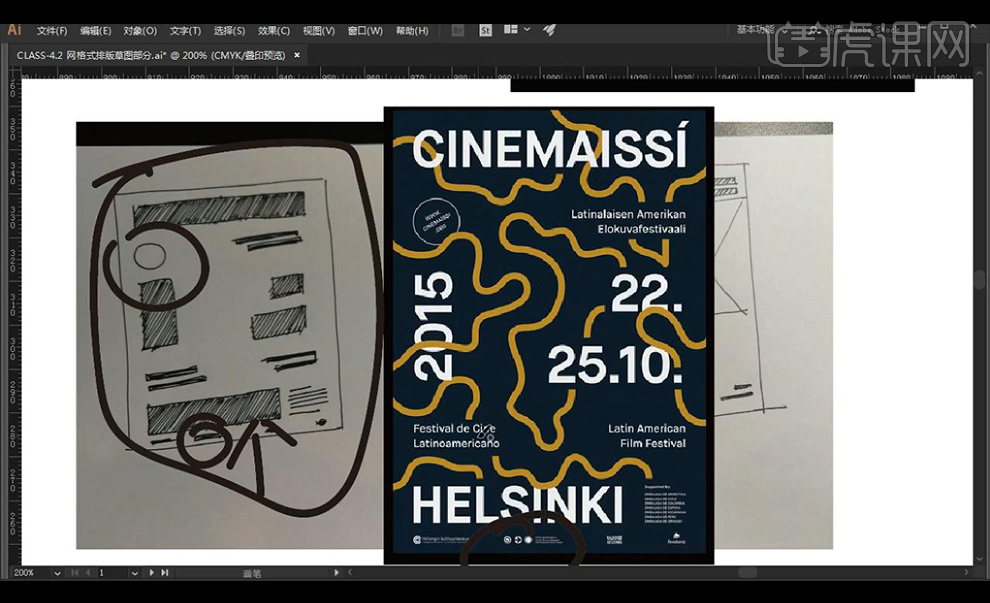
Task: Click the GPU performance rocket icon
Action: [549, 30]
